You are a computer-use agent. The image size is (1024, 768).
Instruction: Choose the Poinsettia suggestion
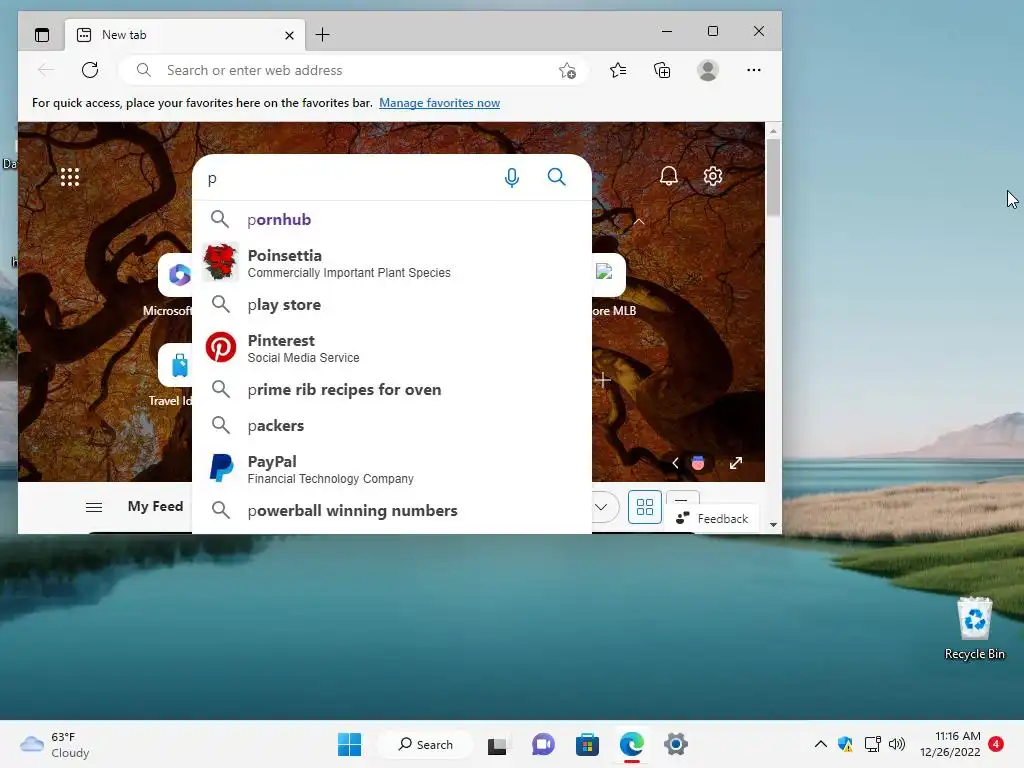coord(392,263)
